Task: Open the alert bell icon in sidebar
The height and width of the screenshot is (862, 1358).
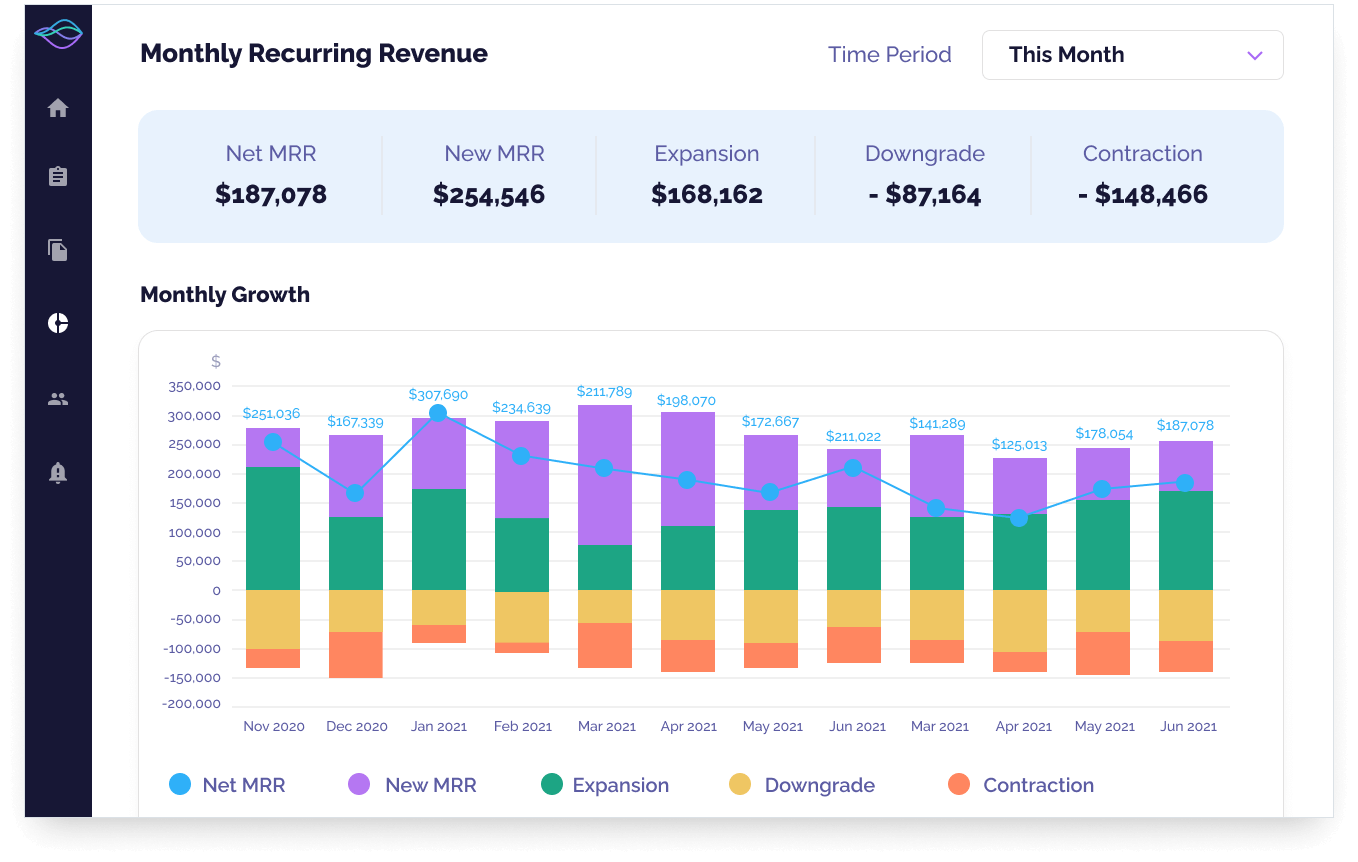Action: (58, 473)
